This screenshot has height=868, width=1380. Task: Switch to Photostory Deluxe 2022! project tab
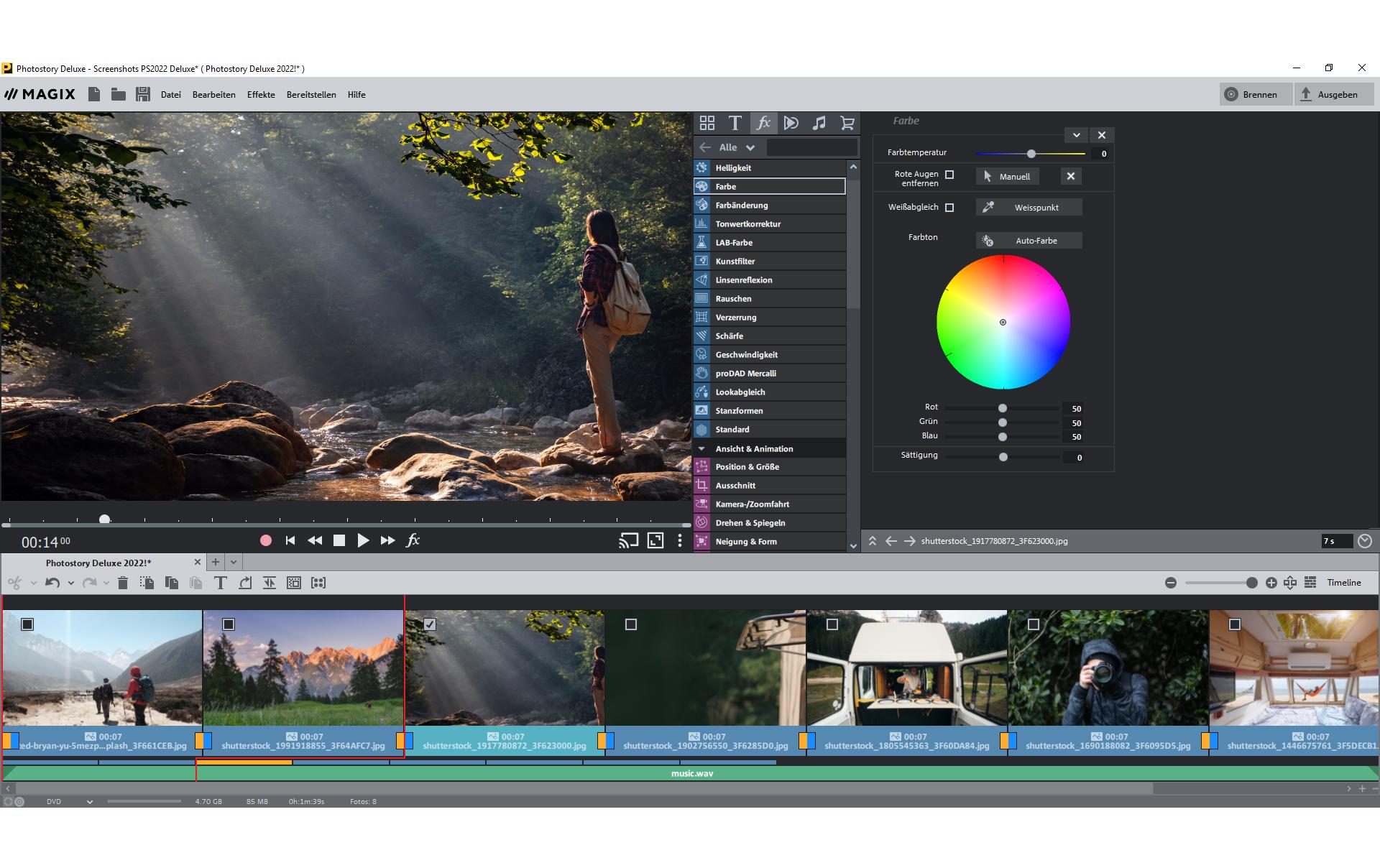[98, 563]
